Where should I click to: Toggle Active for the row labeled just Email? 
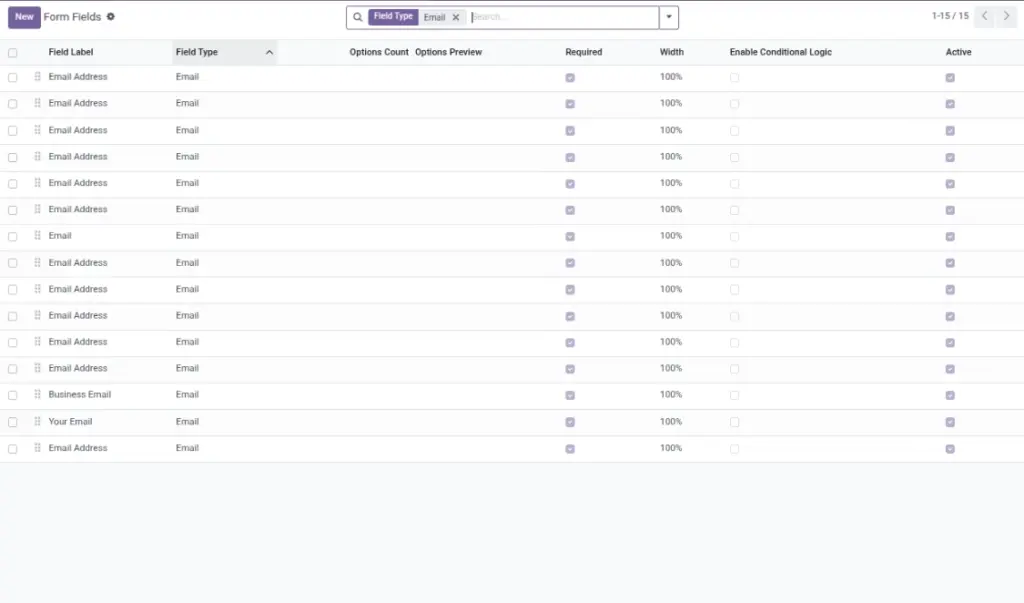(950, 236)
